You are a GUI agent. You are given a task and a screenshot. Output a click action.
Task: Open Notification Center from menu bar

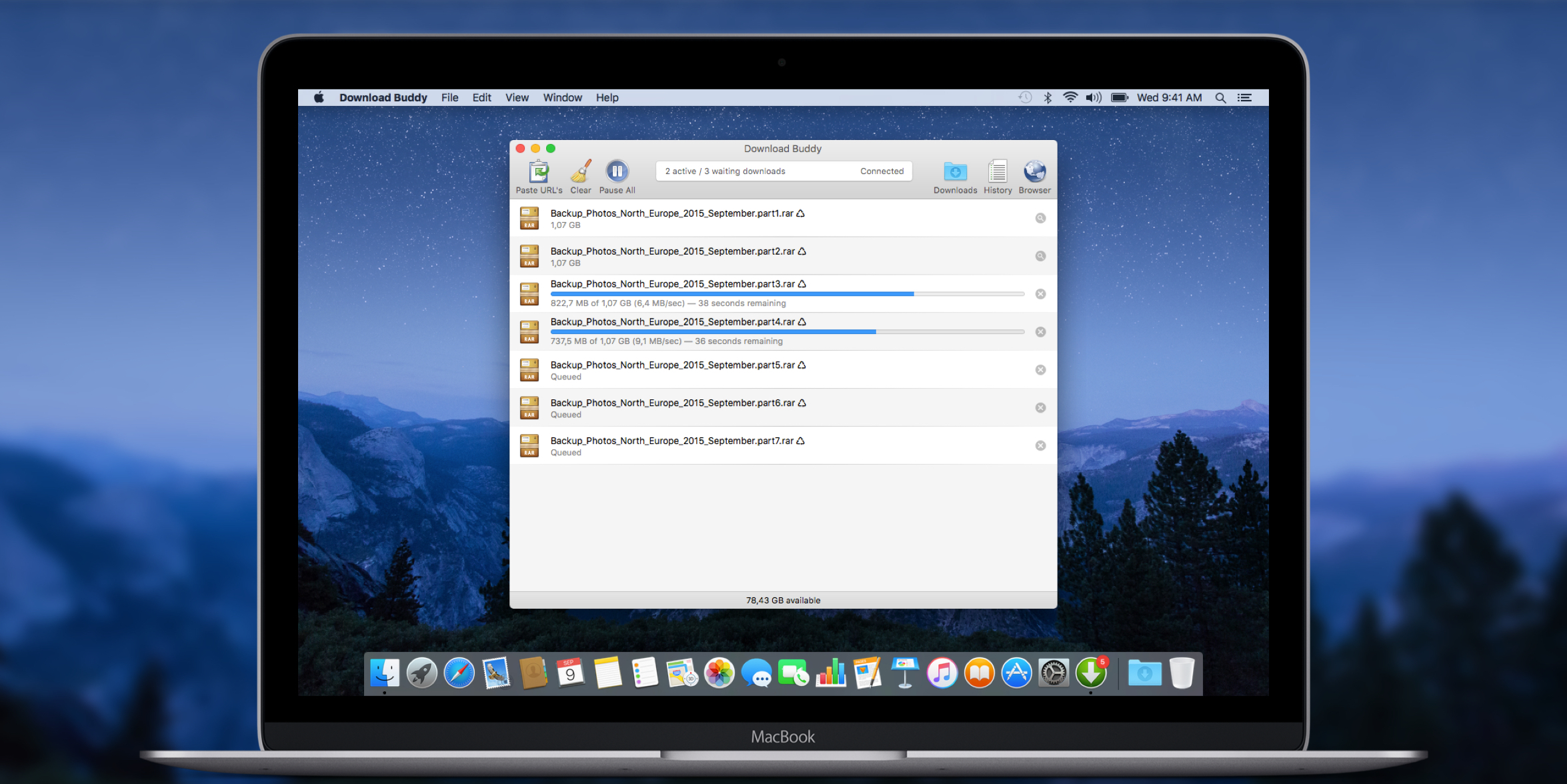click(1244, 97)
